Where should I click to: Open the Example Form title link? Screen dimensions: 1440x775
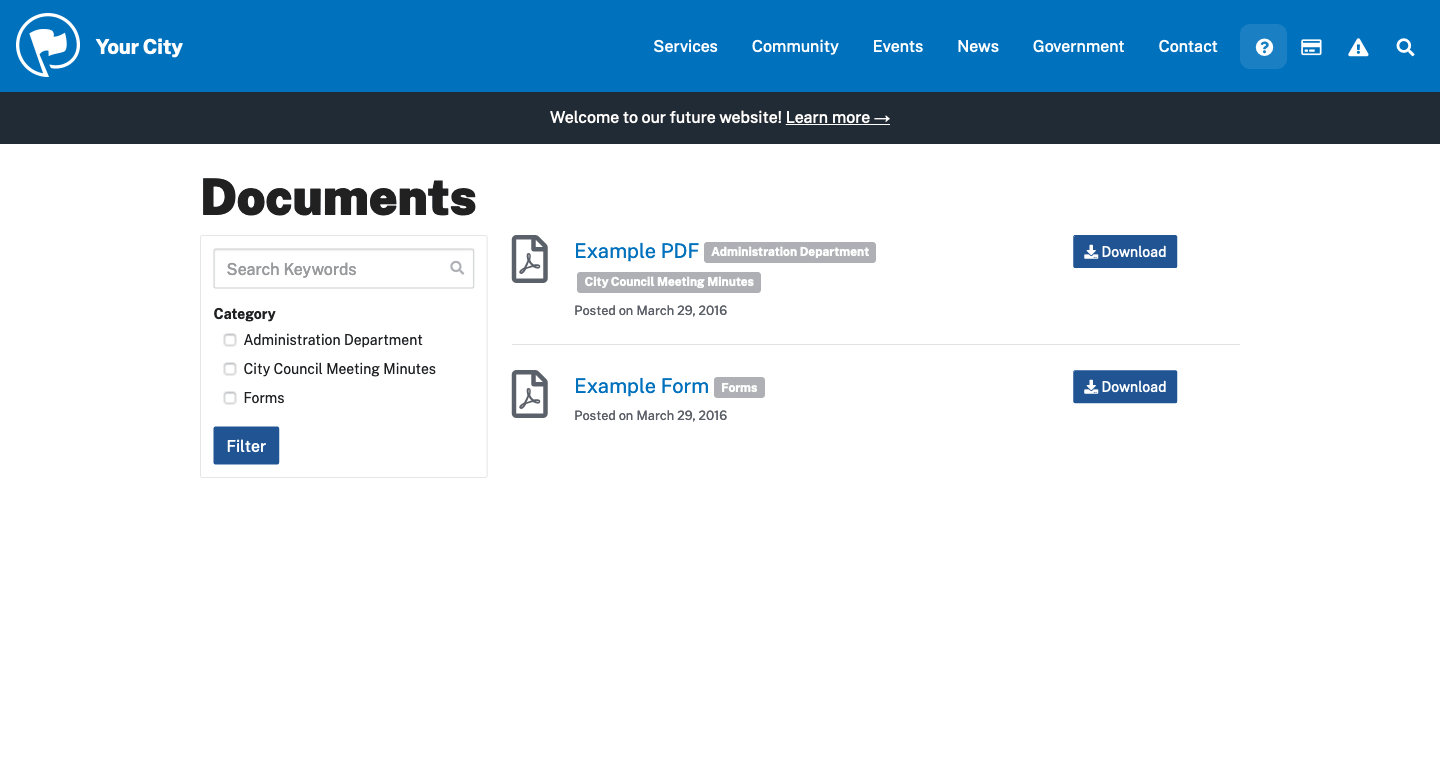pyautogui.click(x=641, y=386)
